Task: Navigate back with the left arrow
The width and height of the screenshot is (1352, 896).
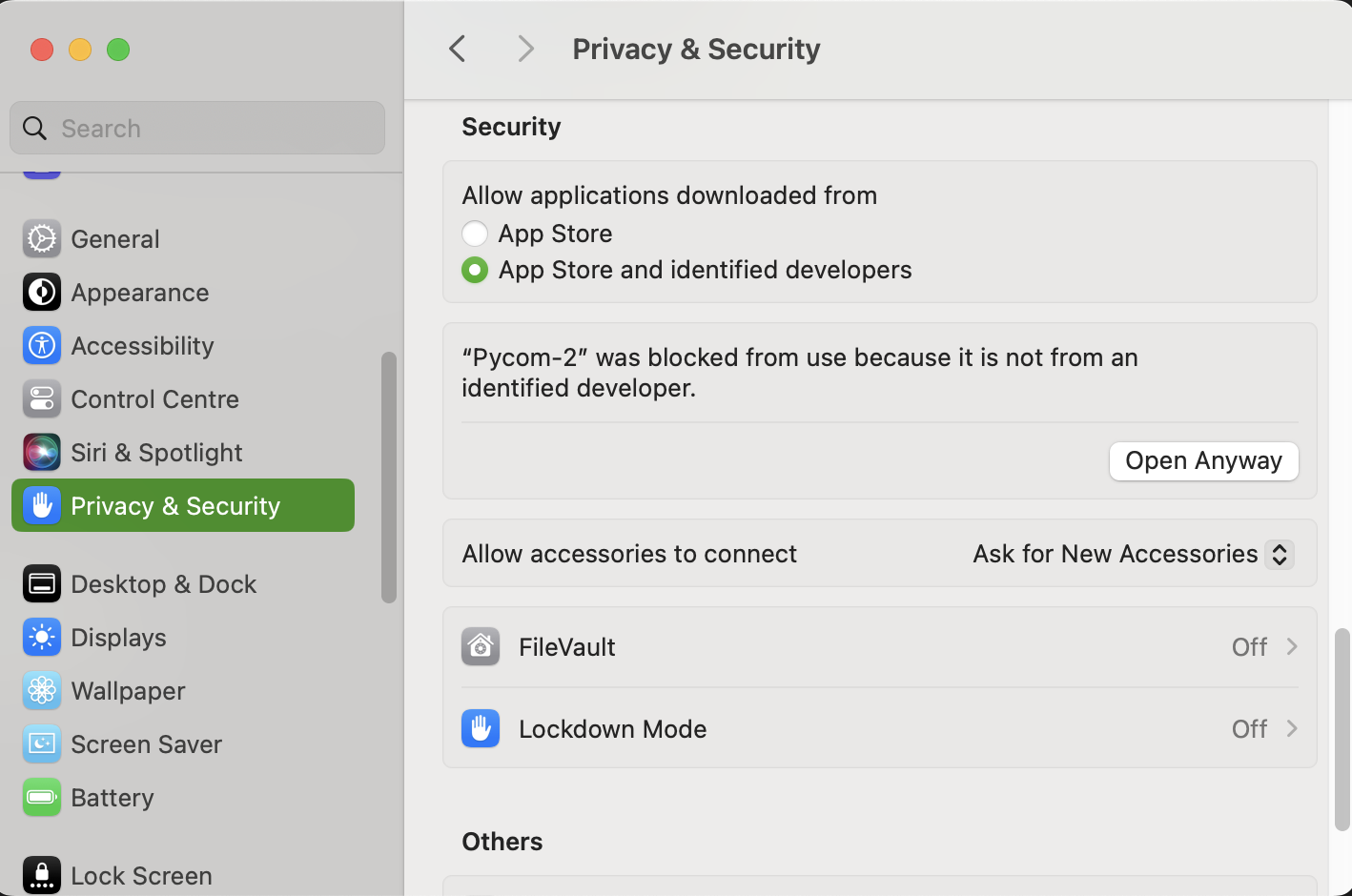Action: click(x=458, y=49)
